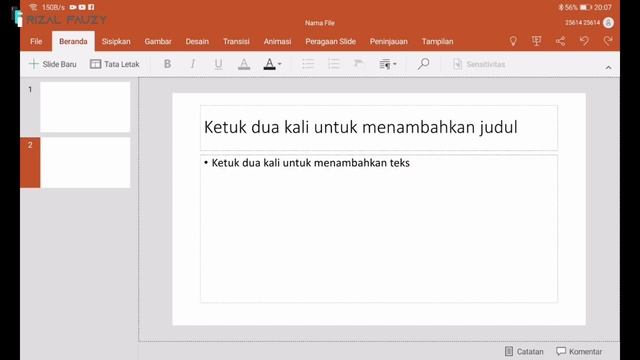Toggle underline formatting

[218, 64]
